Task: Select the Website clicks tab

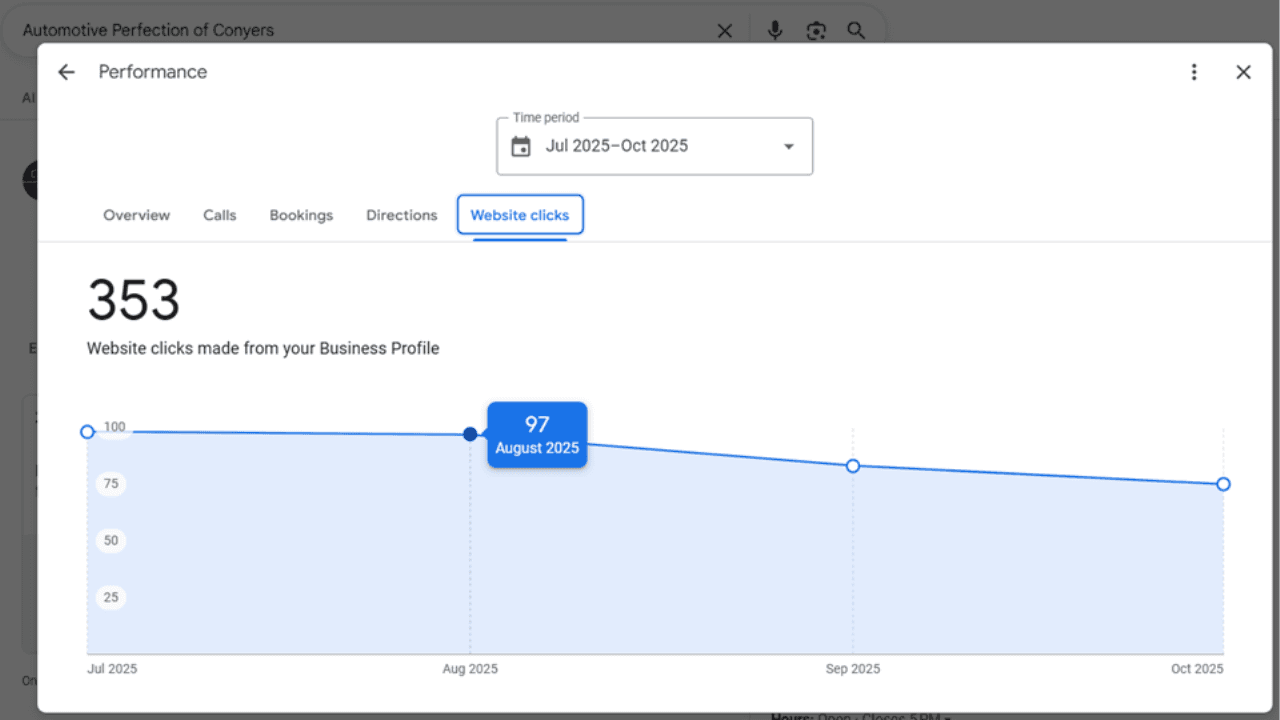Action: tap(520, 215)
